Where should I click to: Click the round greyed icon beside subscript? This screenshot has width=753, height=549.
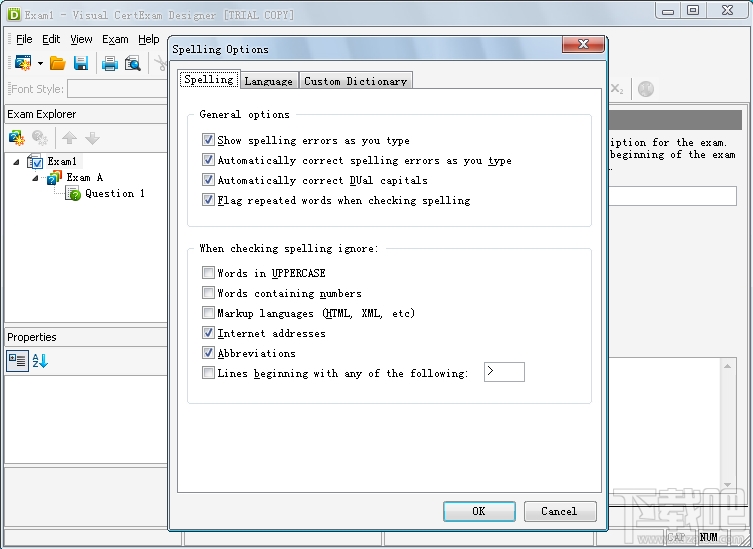[x=646, y=89]
